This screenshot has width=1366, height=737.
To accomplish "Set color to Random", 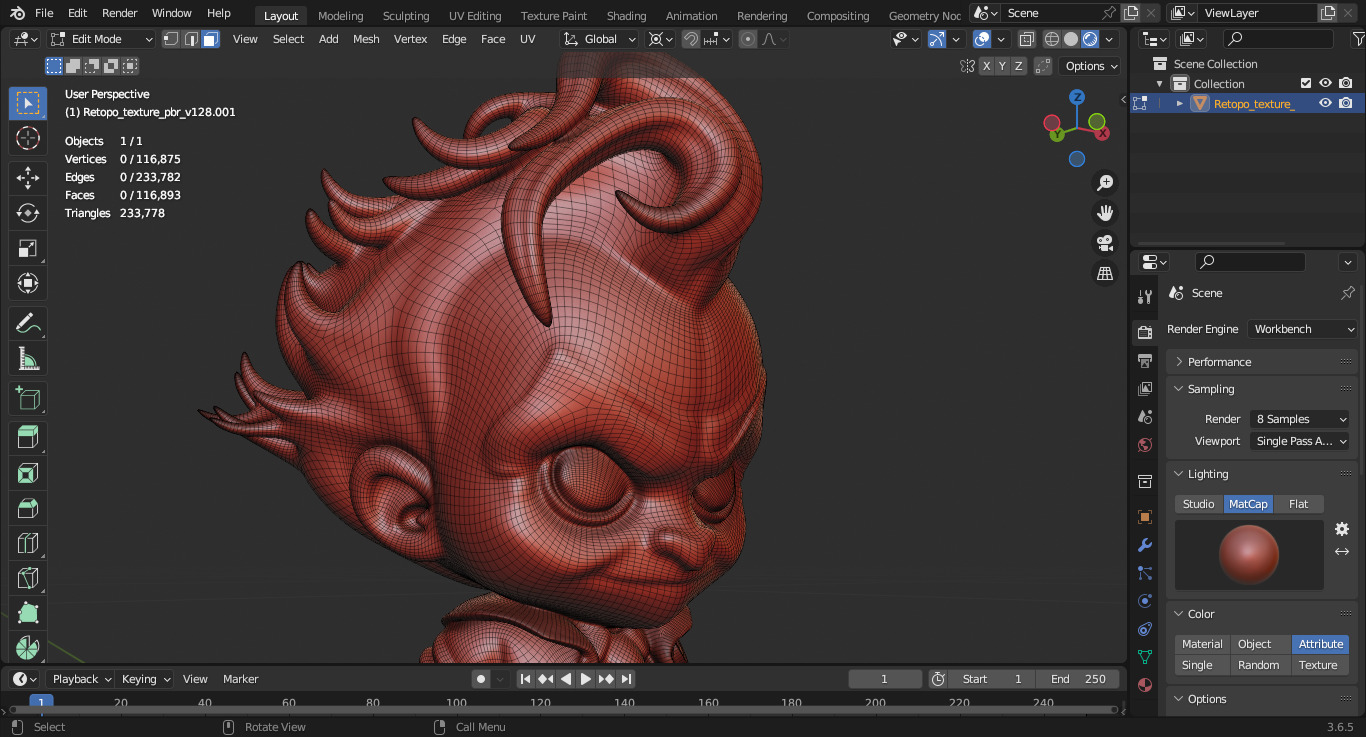I will click(1259, 665).
